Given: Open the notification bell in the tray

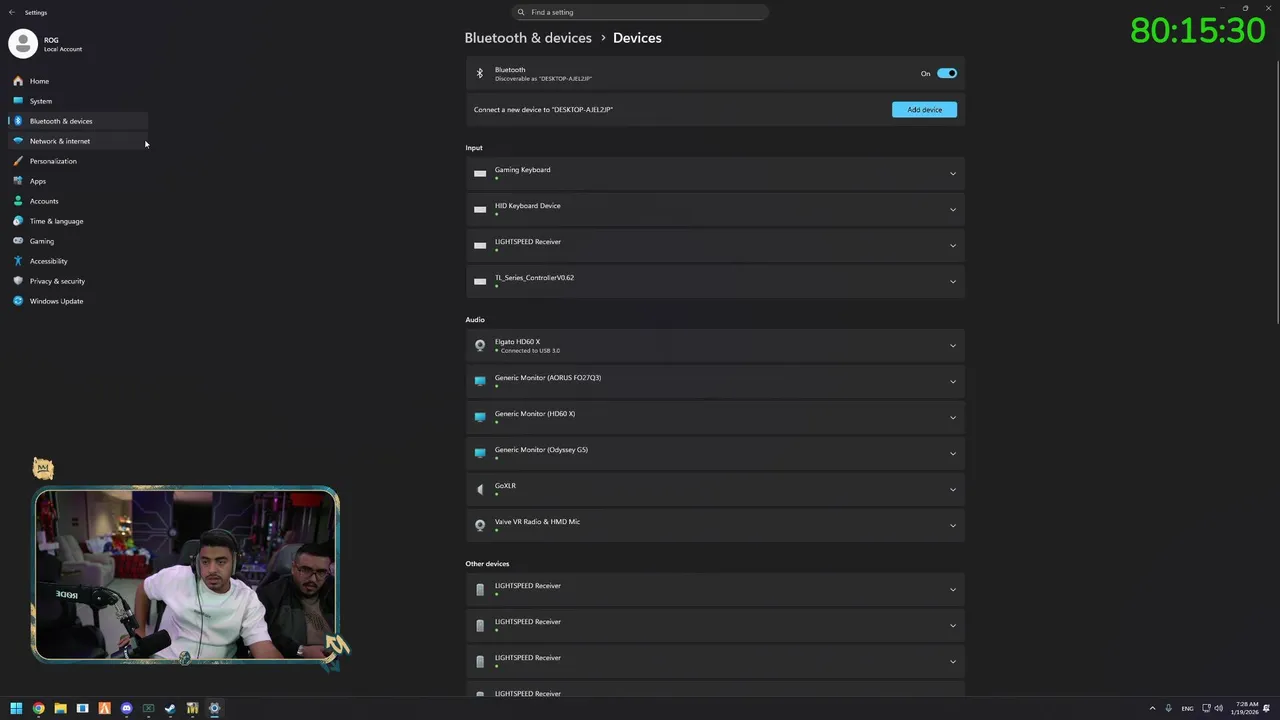Looking at the screenshot, I should (1267, 708).
